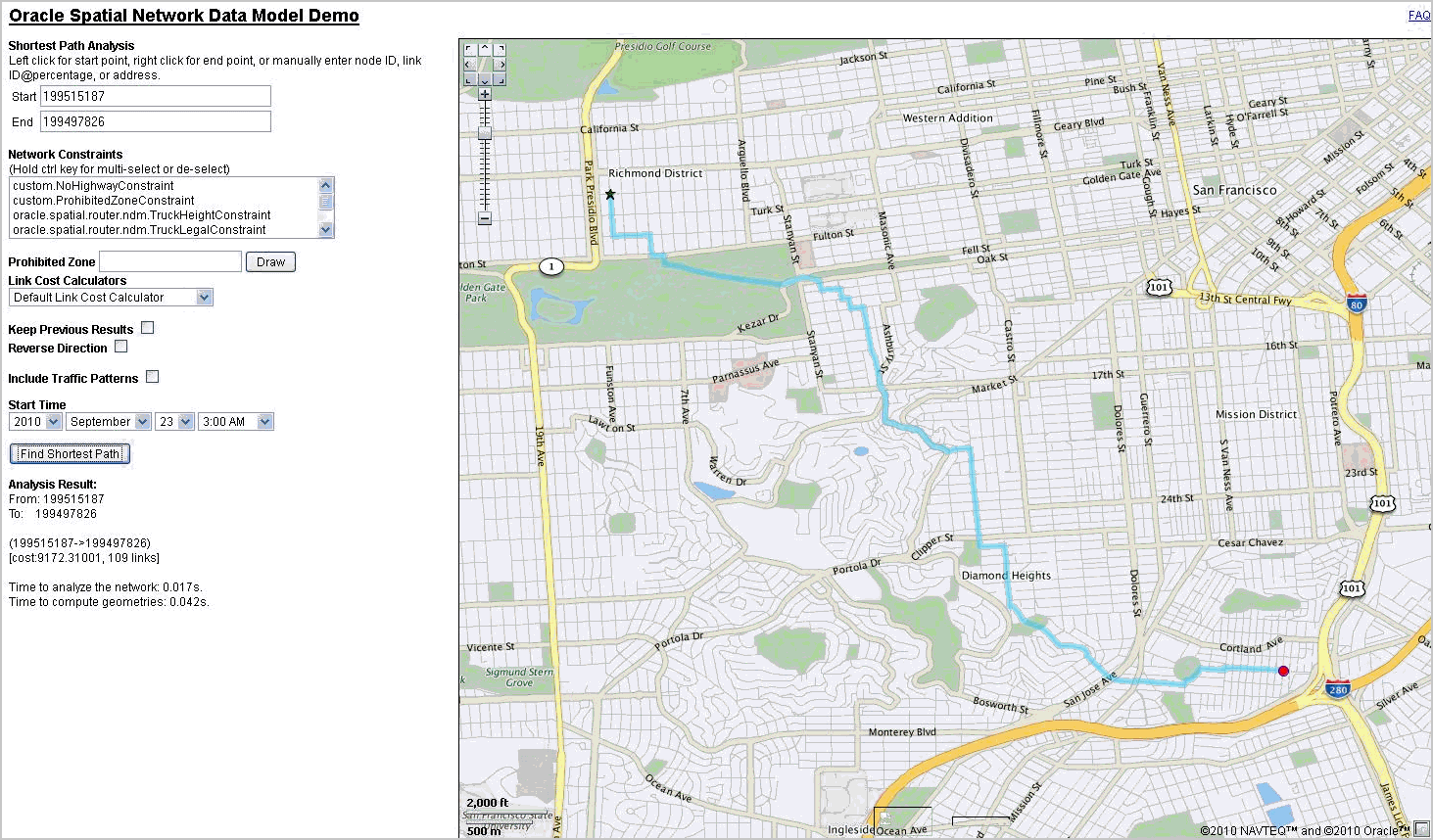1433x840 pixels.
Task: Click the Interstate 280 shield on map
Action: point(1338,689)
